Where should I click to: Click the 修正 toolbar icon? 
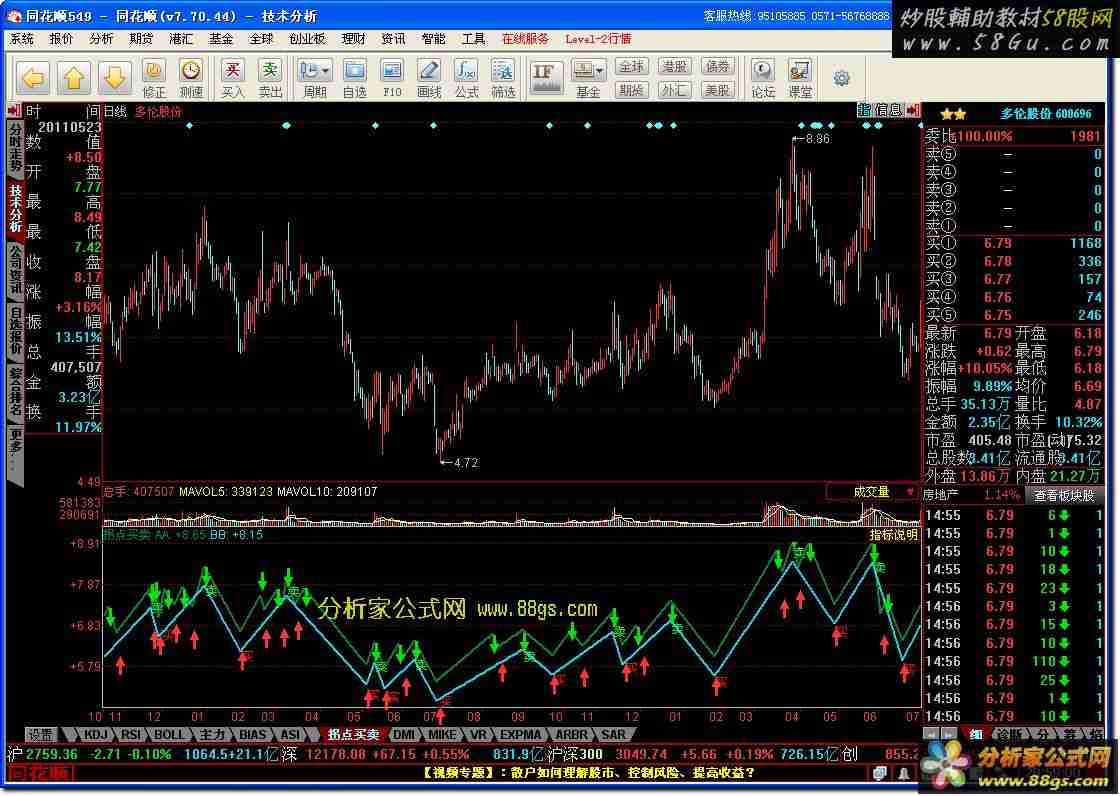(x=154, y=79)
